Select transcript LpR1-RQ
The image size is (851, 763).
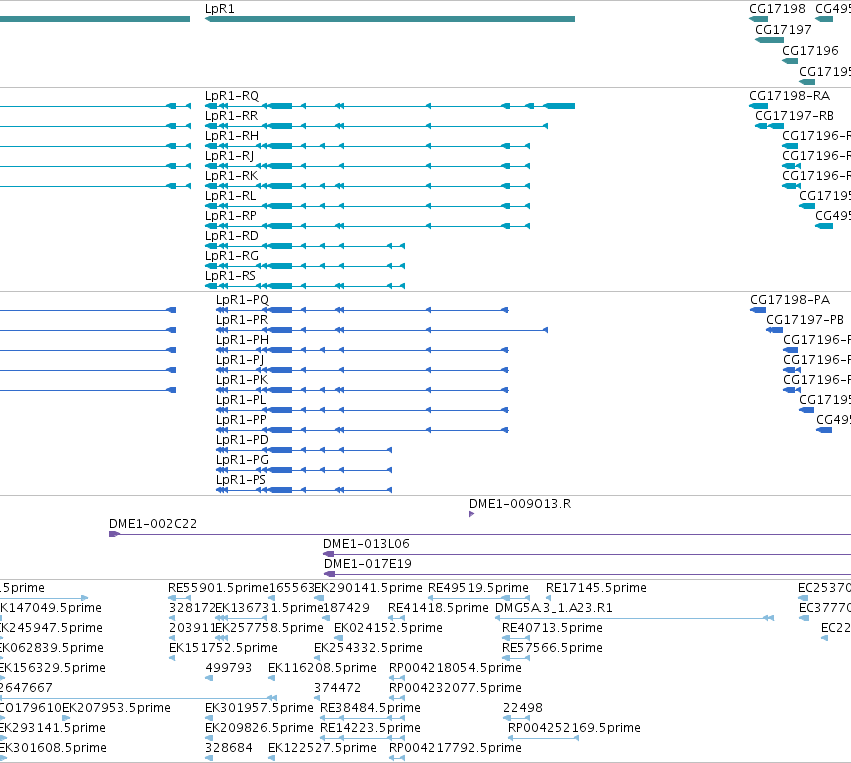tap(232, 96)
